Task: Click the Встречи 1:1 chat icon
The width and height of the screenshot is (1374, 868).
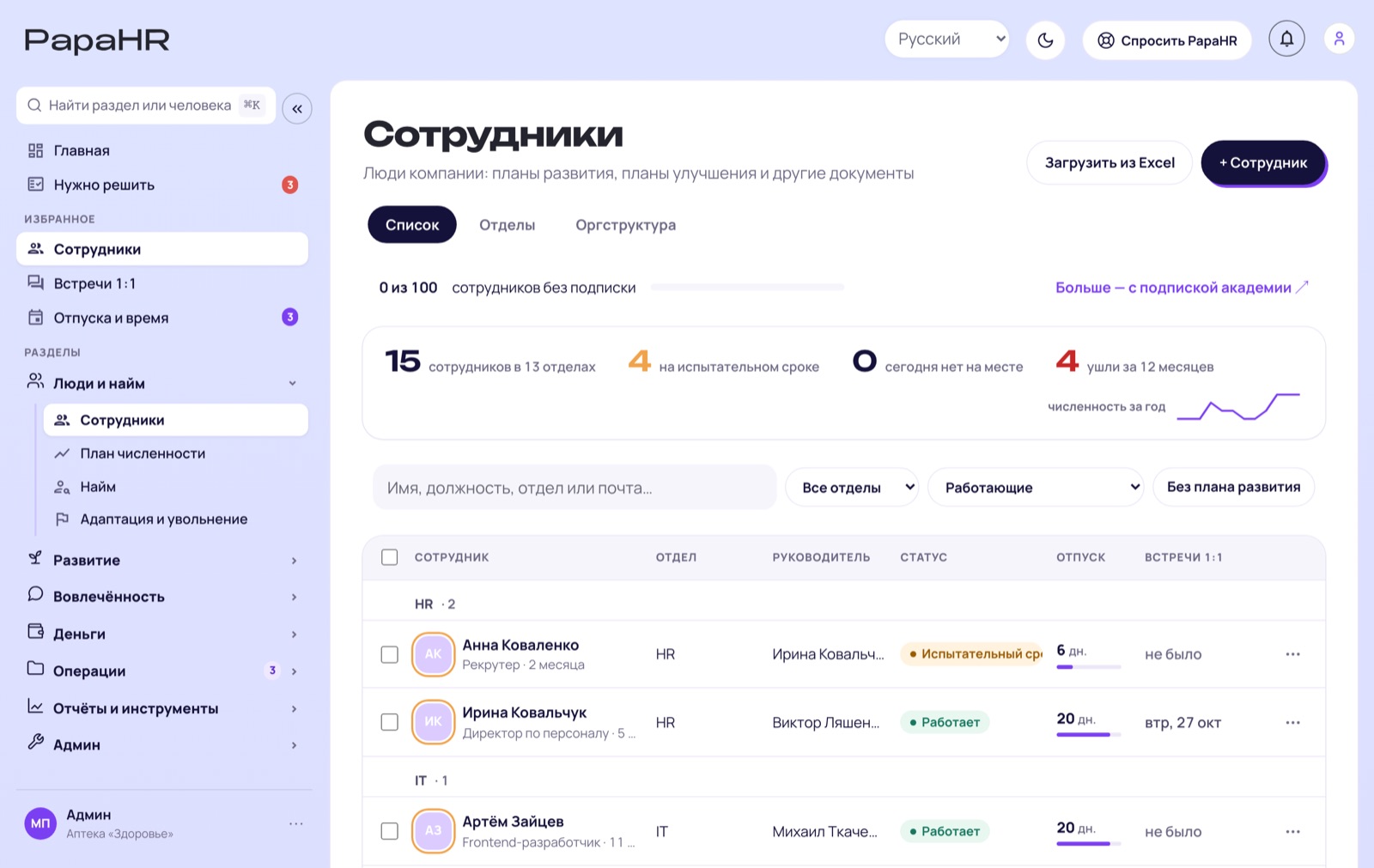Action: pos(35,282)
